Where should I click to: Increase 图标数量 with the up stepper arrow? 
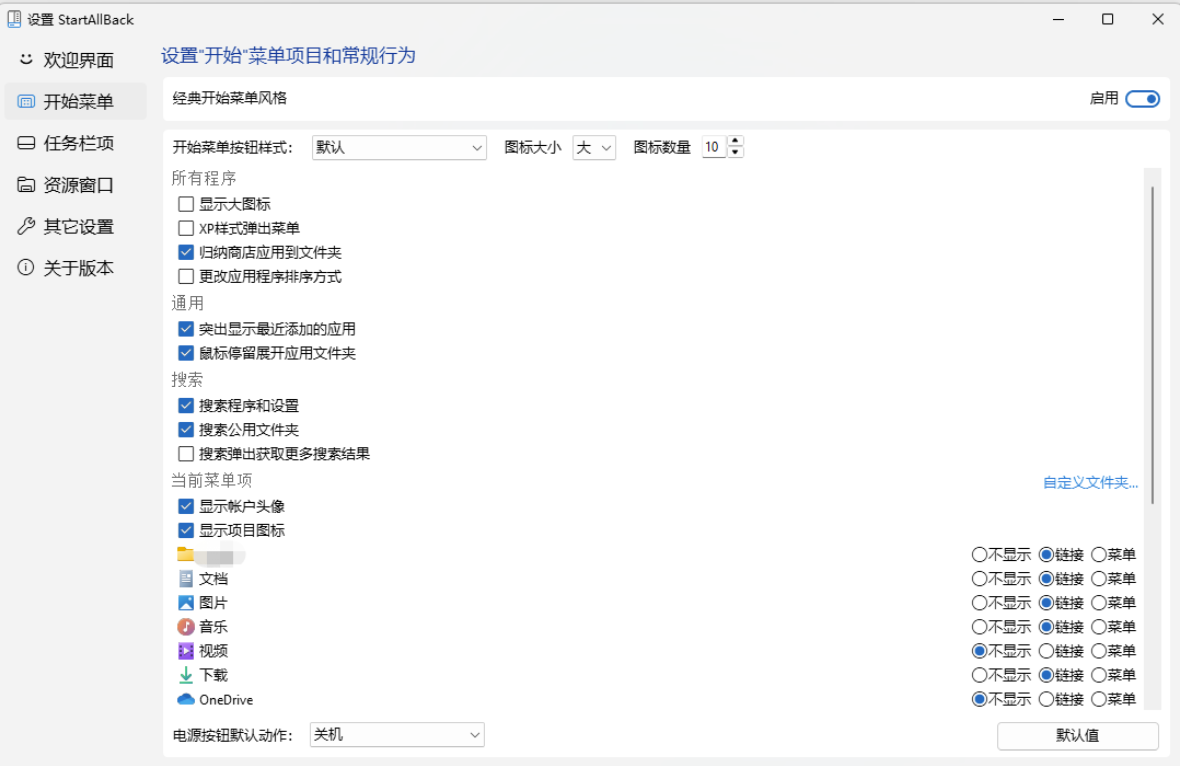point(735,141)
